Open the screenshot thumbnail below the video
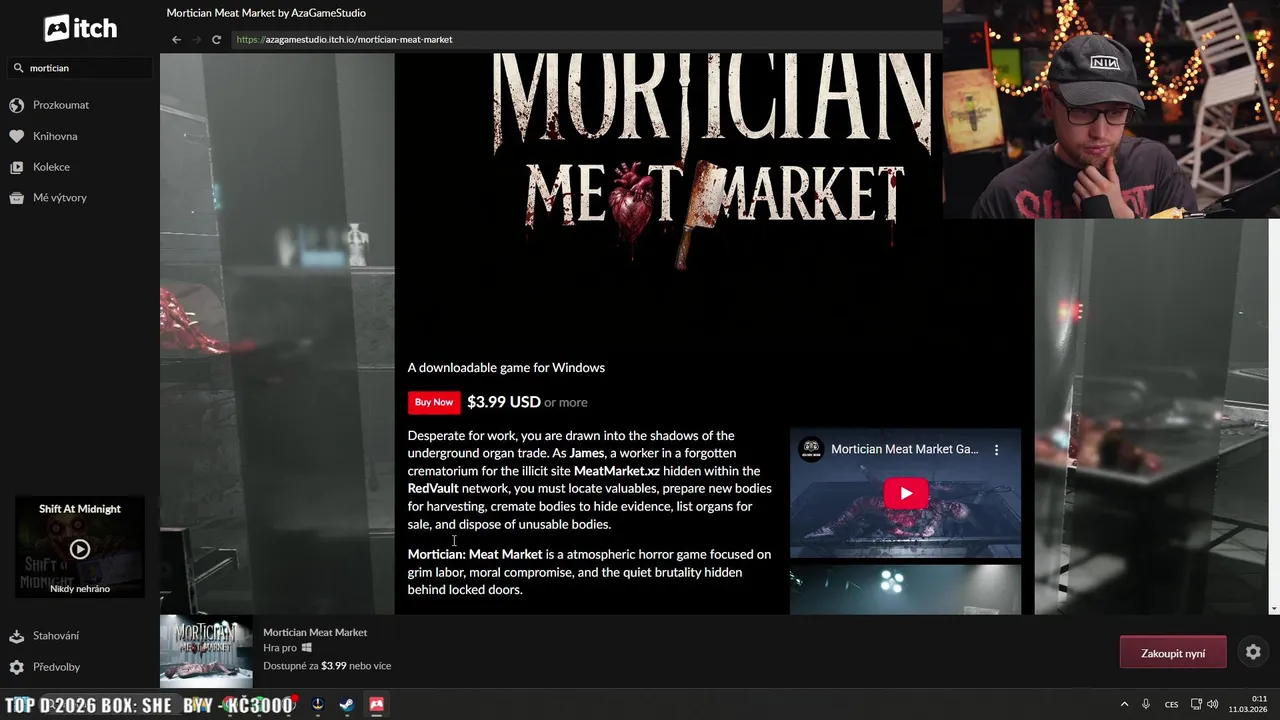The image size is (1280, 720). click(905, 590)
